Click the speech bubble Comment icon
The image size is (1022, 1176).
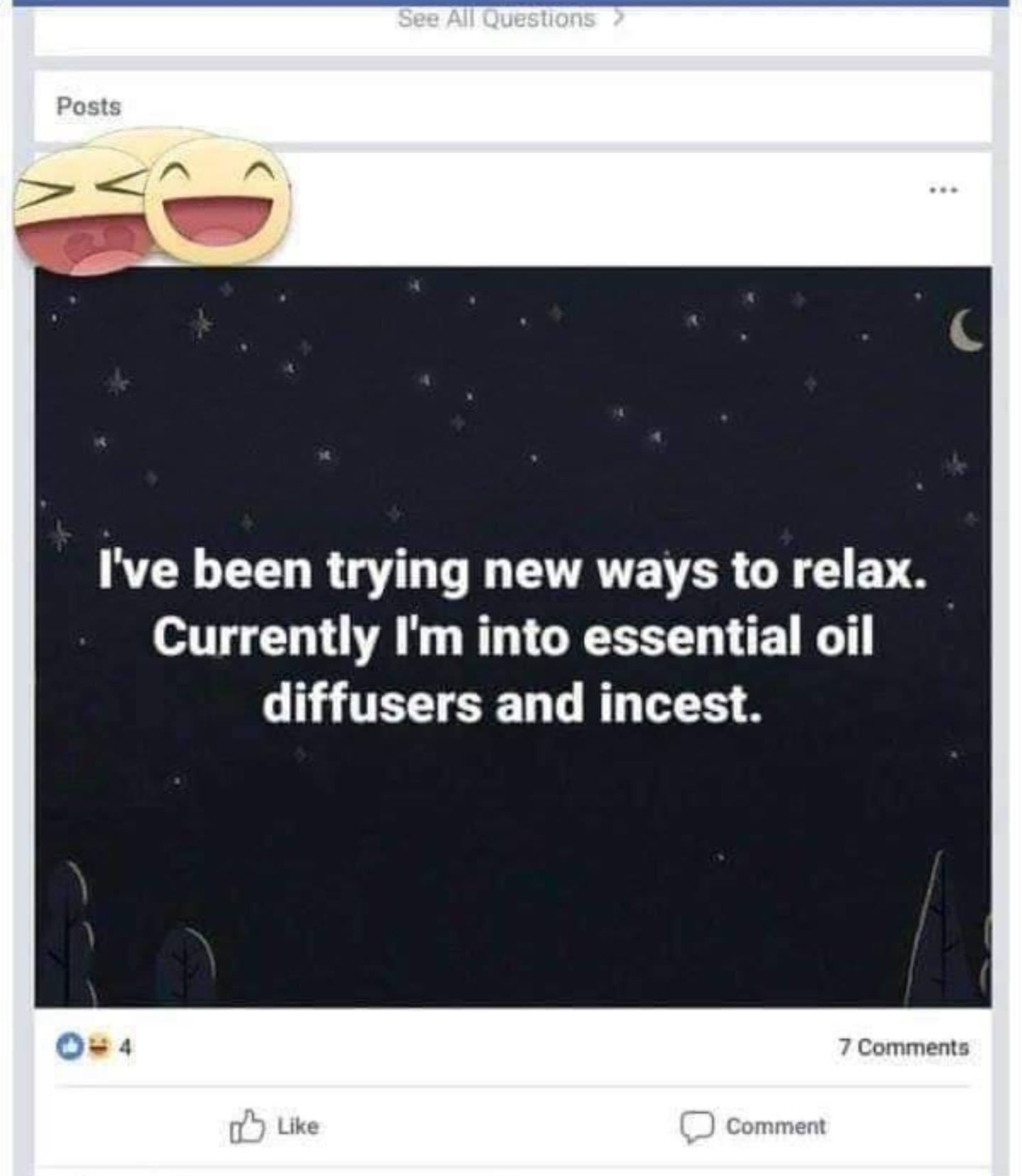pyautogui.click(x=696, y=1126)
